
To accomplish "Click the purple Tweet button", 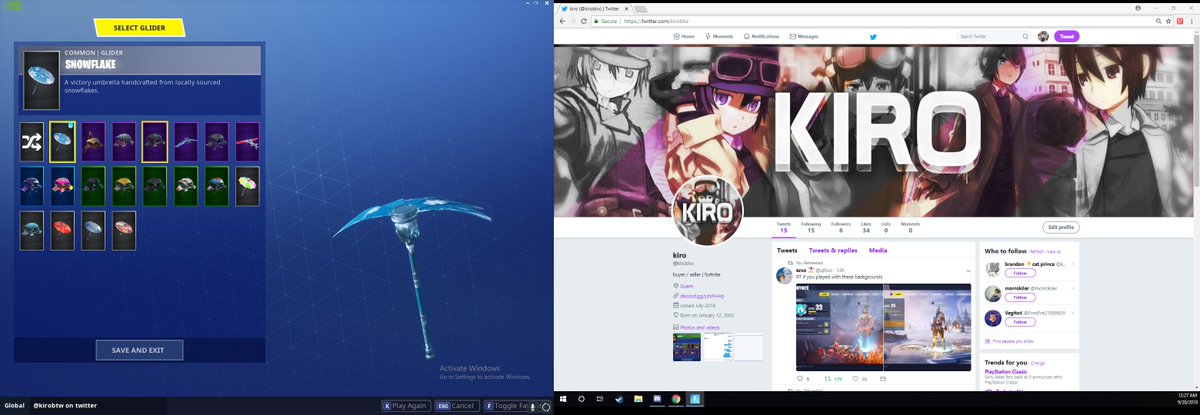I will (1067, 36).
